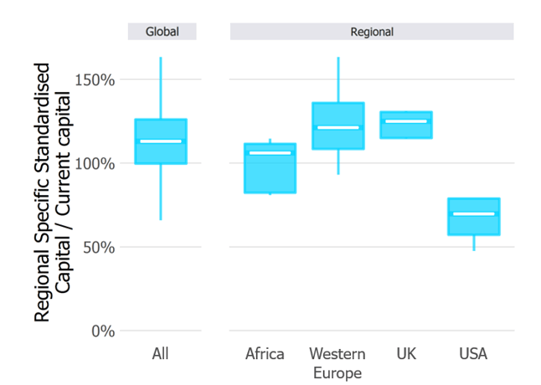This screenshot has height=385, width=541.
Task: Click the median line in the UK box
Action: (x=406, y=121)
